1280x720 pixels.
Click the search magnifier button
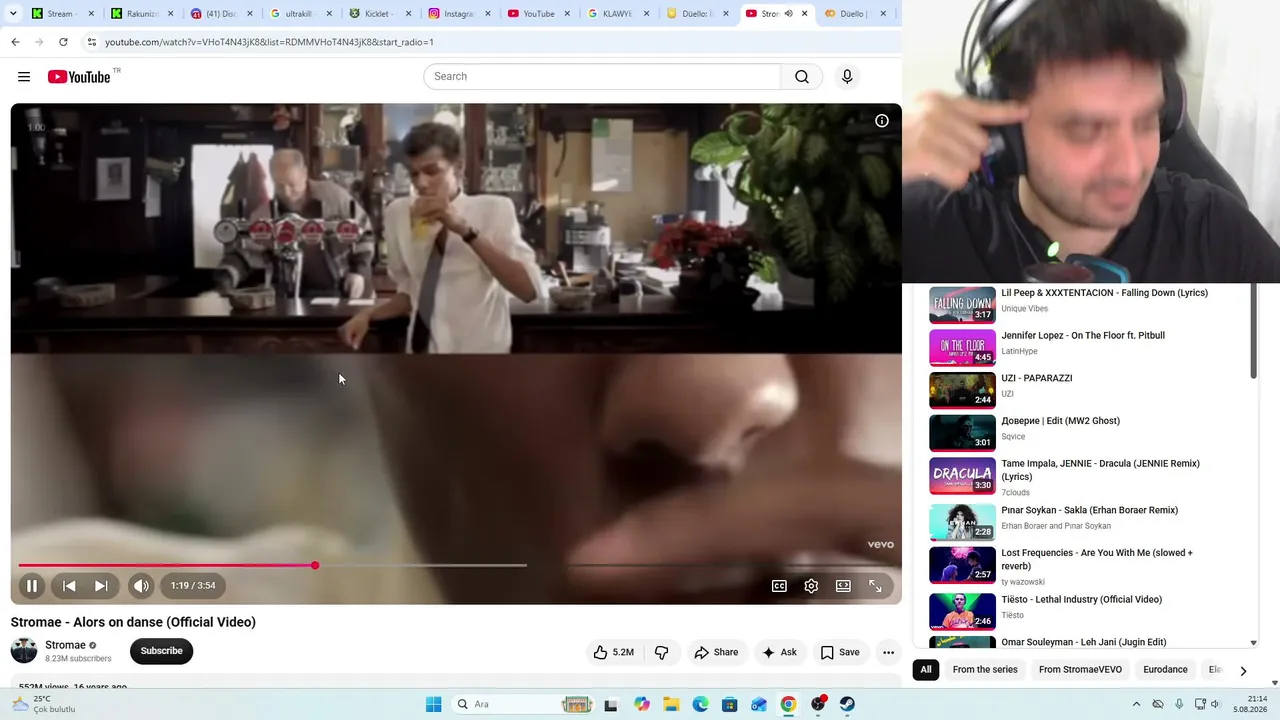(802, 77)
